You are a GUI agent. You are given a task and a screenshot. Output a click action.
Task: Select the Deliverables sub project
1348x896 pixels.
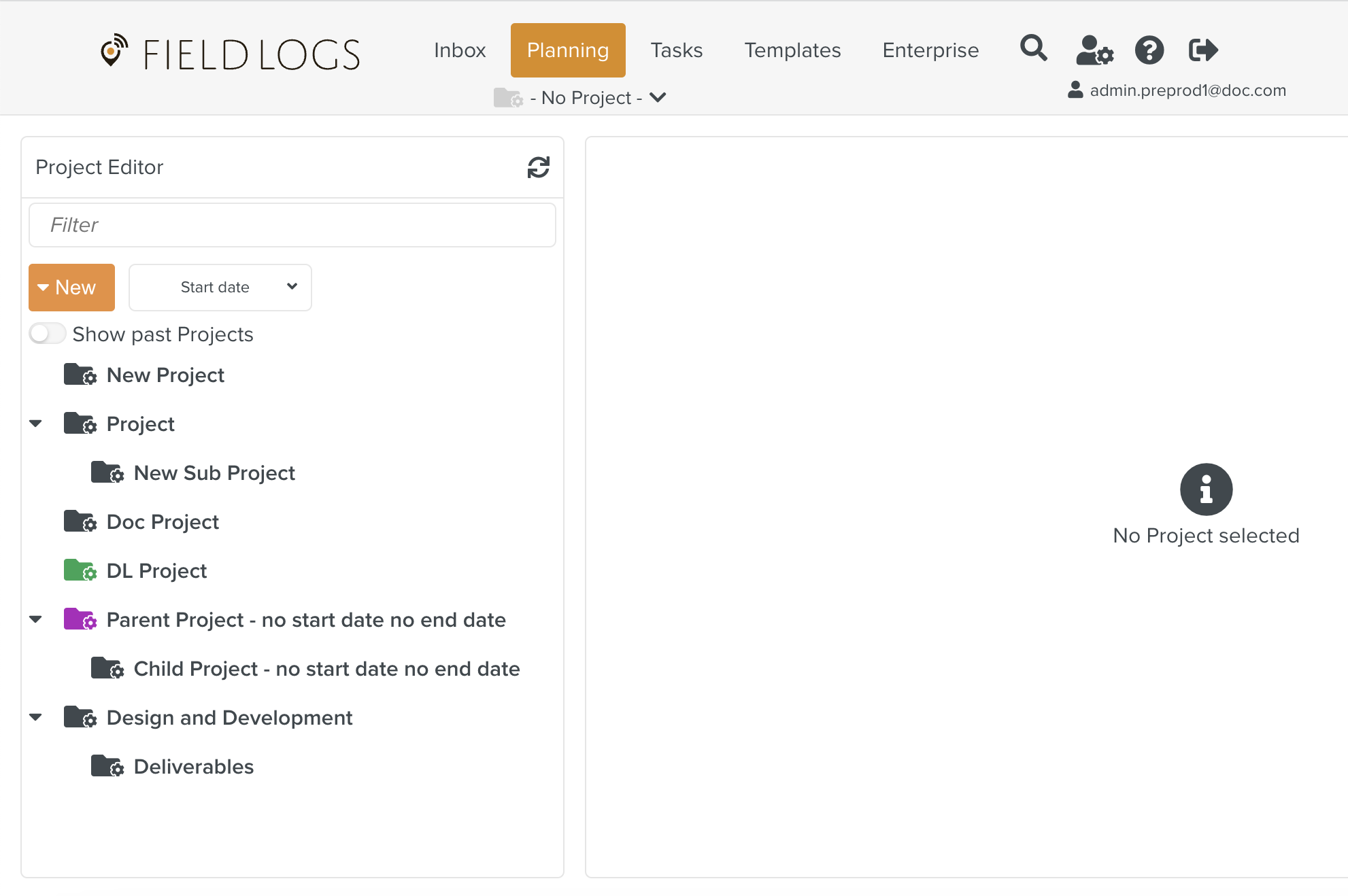[x=193, y=766]
